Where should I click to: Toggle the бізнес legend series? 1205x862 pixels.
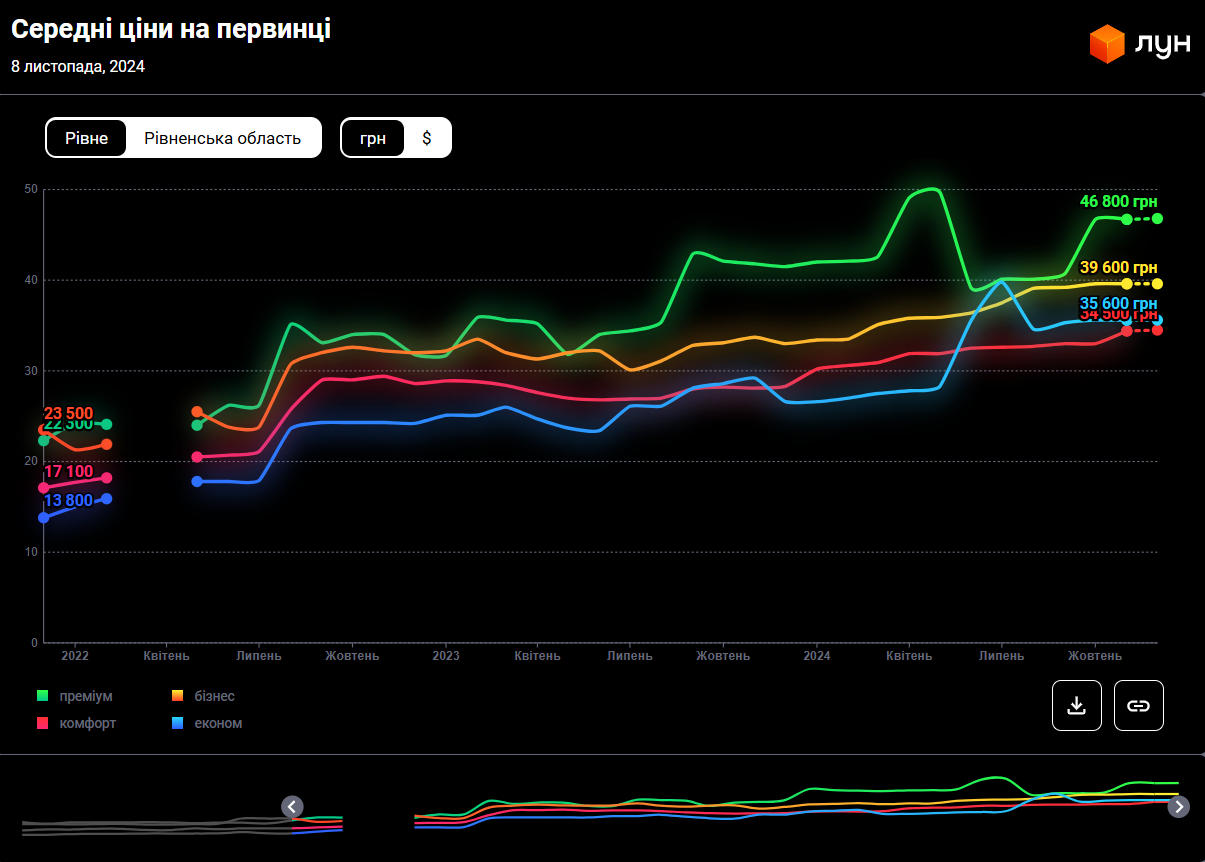[214, 696]
